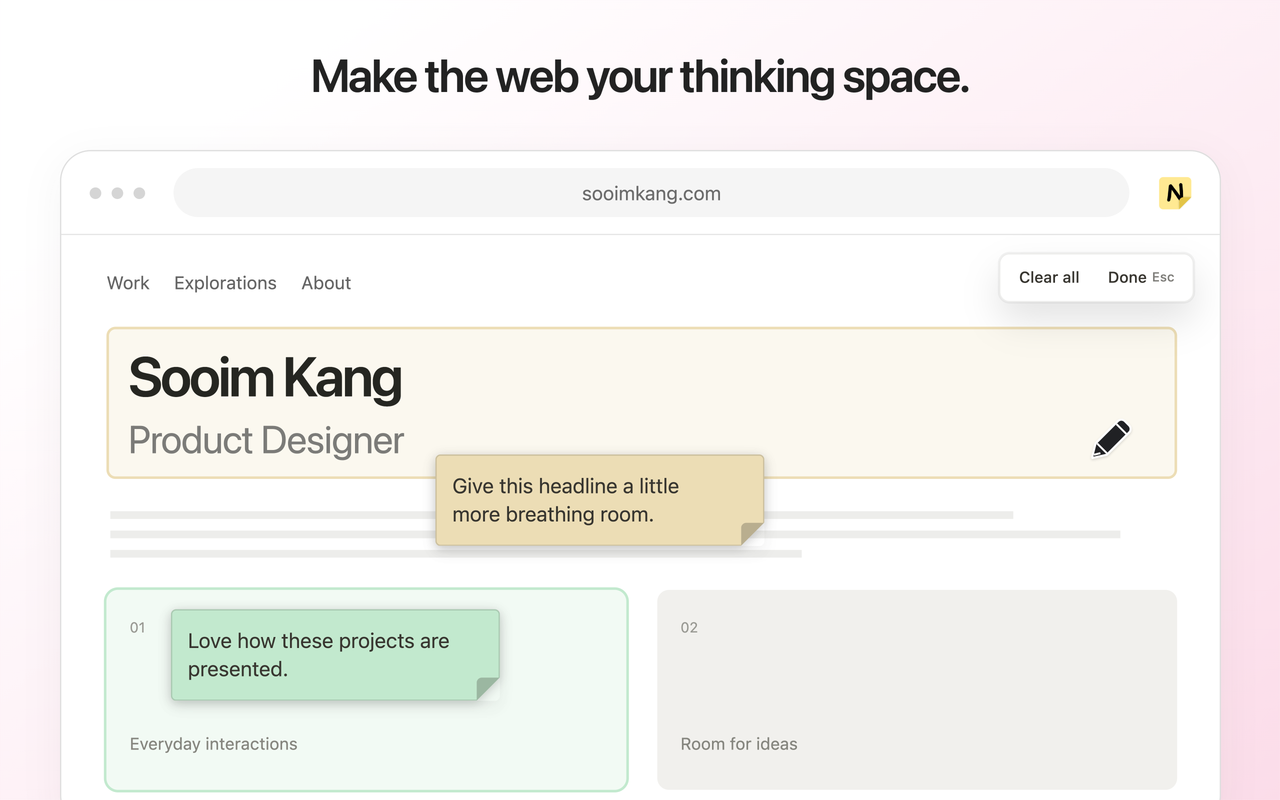Image resolution: width=1280 pixels, height=800 pixels.
Task: Open the "Everyday interactions" project card
Action: (x=366, y=690)
